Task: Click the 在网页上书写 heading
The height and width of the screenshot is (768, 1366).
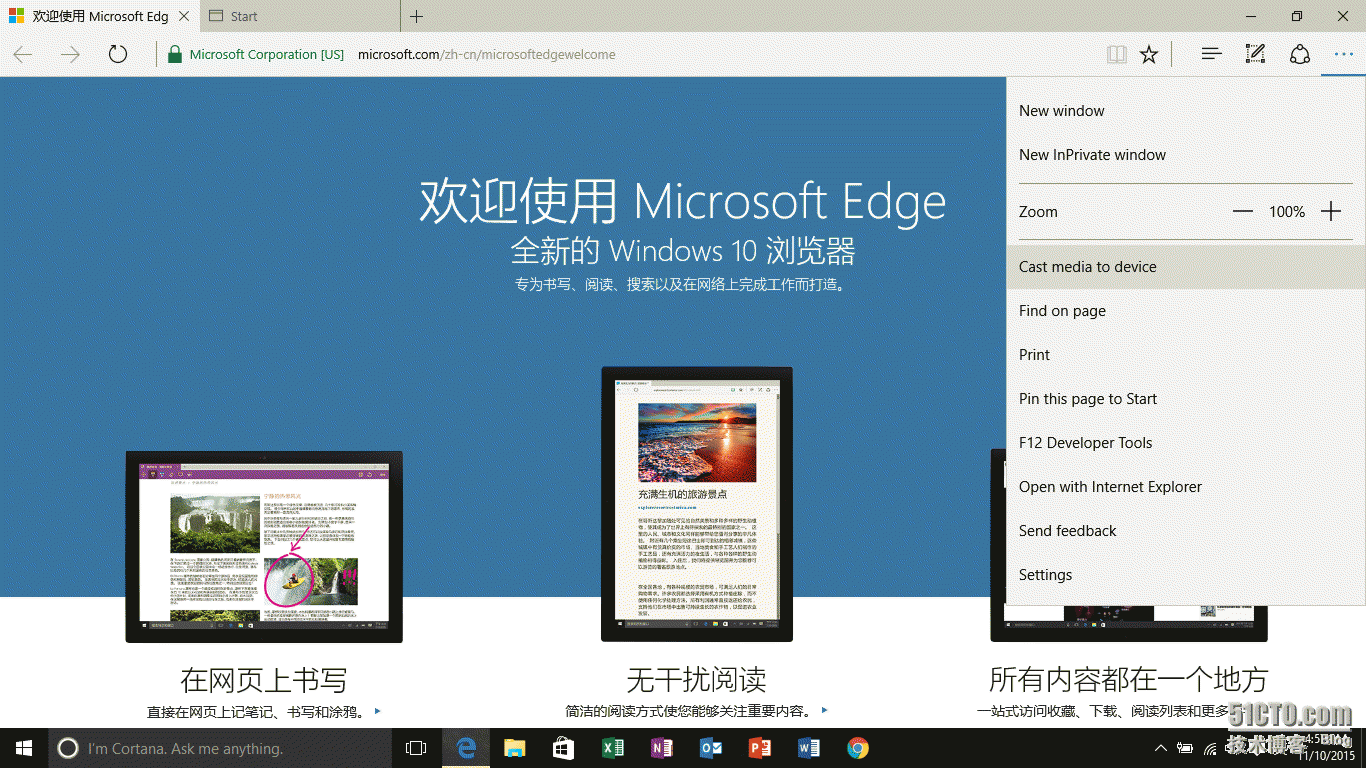Action: 264,680
